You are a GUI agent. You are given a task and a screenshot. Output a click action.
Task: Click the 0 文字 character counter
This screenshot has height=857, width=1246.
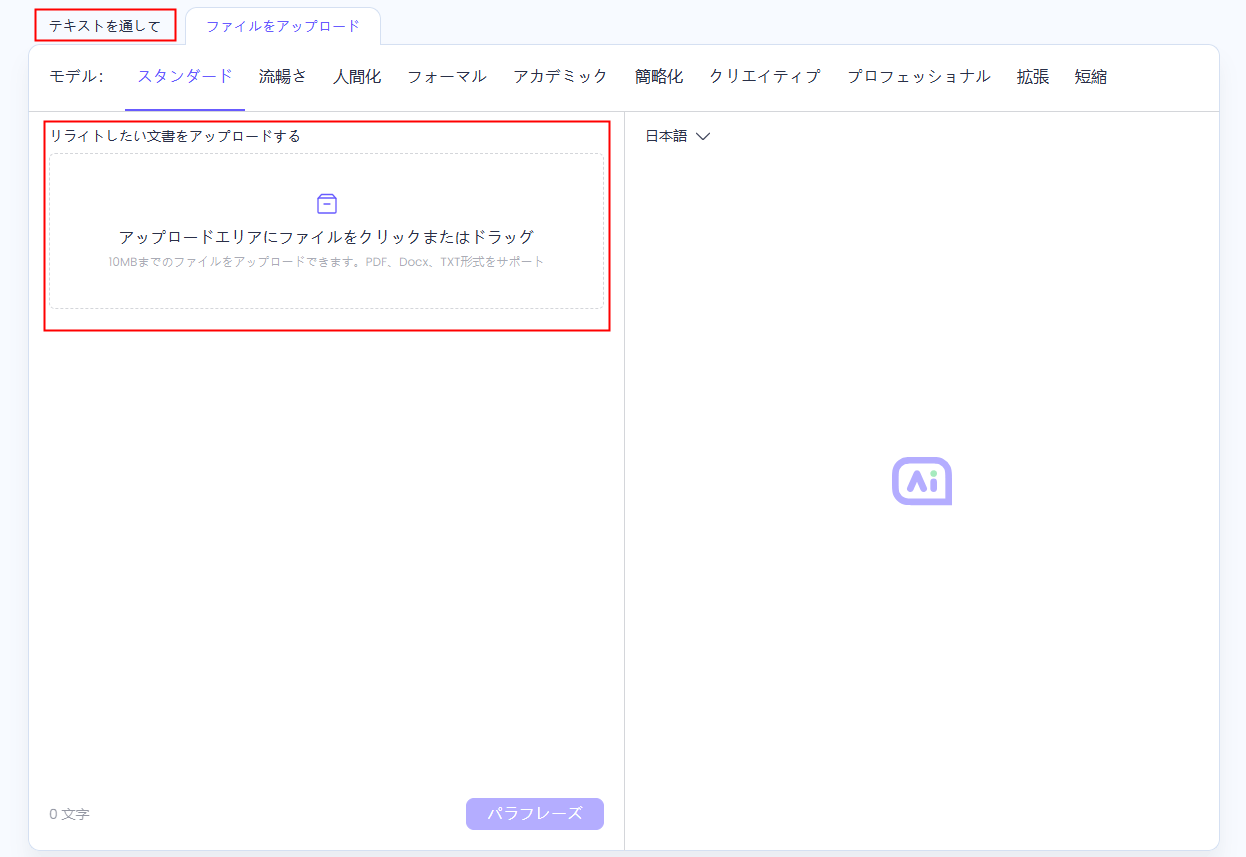click(70, 815)
